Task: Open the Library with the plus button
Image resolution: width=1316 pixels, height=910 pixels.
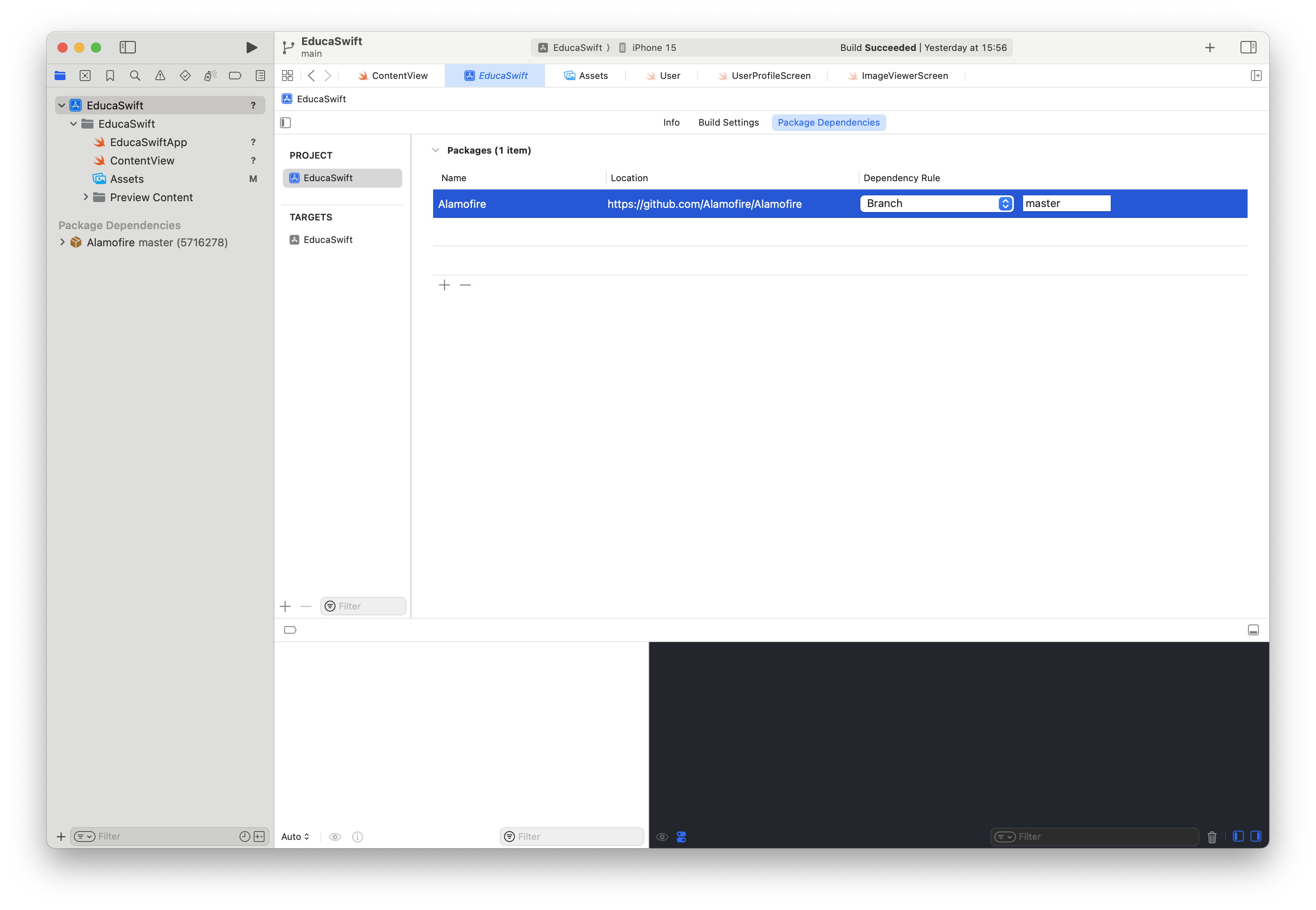Action: click(1210, 47)
